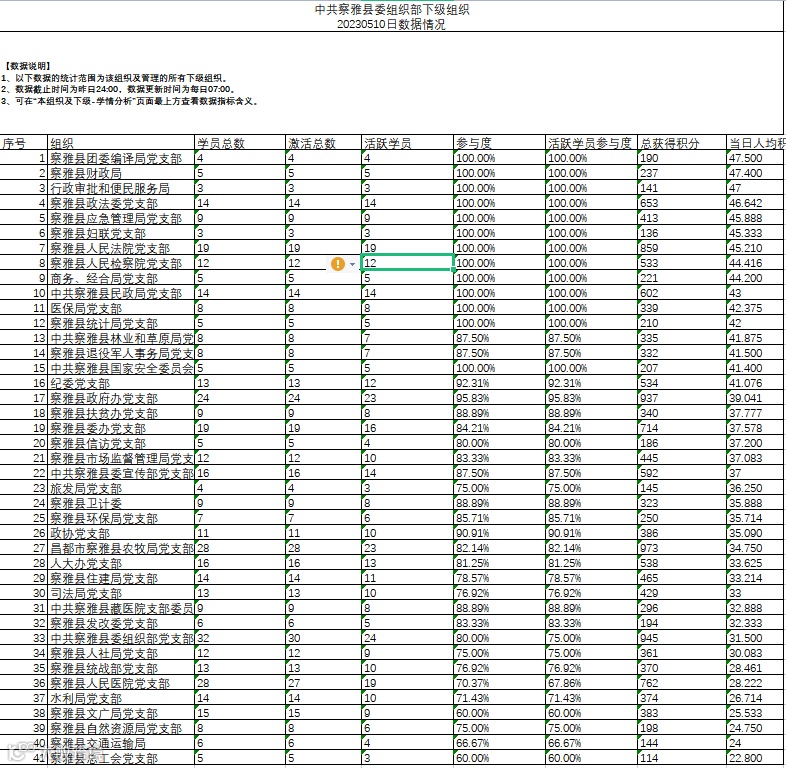This screenshot has height=768, width=786.
Task: Select the points cell 762
Action: pyautogui.click(x=682, y=683)
